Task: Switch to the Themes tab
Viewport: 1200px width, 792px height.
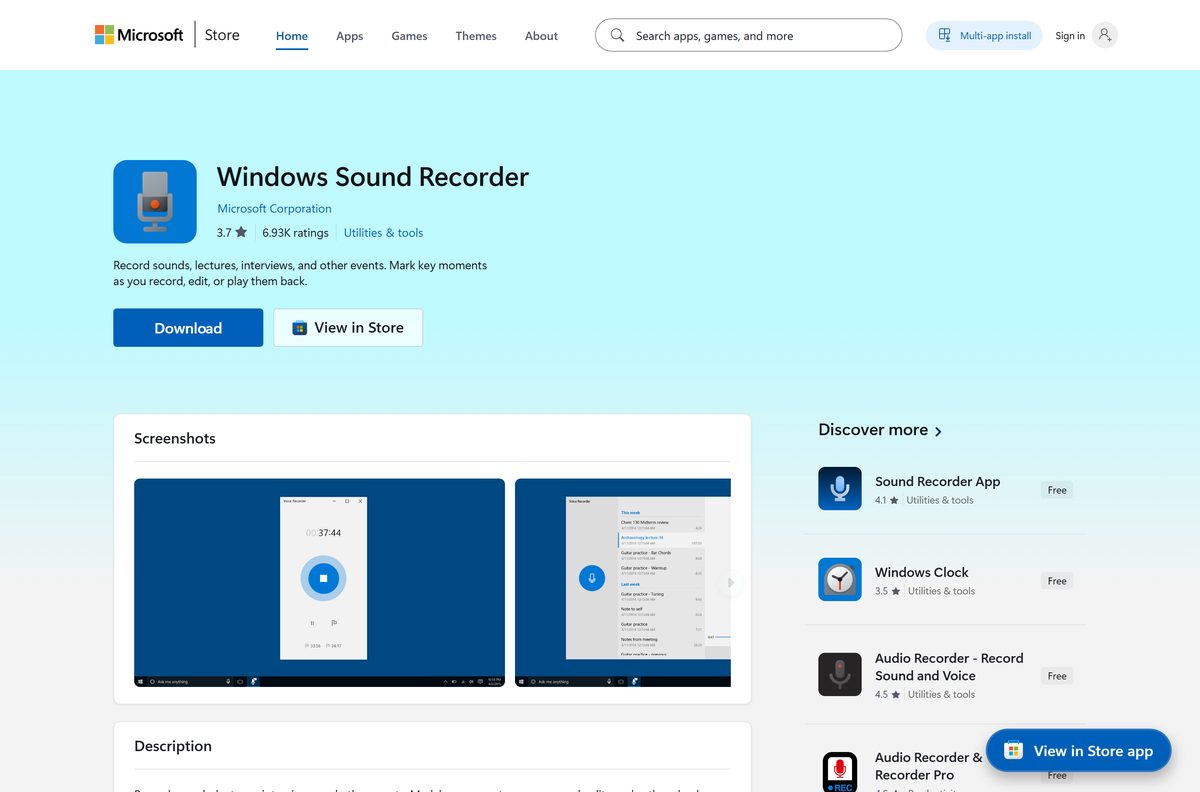Action: click(476, 36)
